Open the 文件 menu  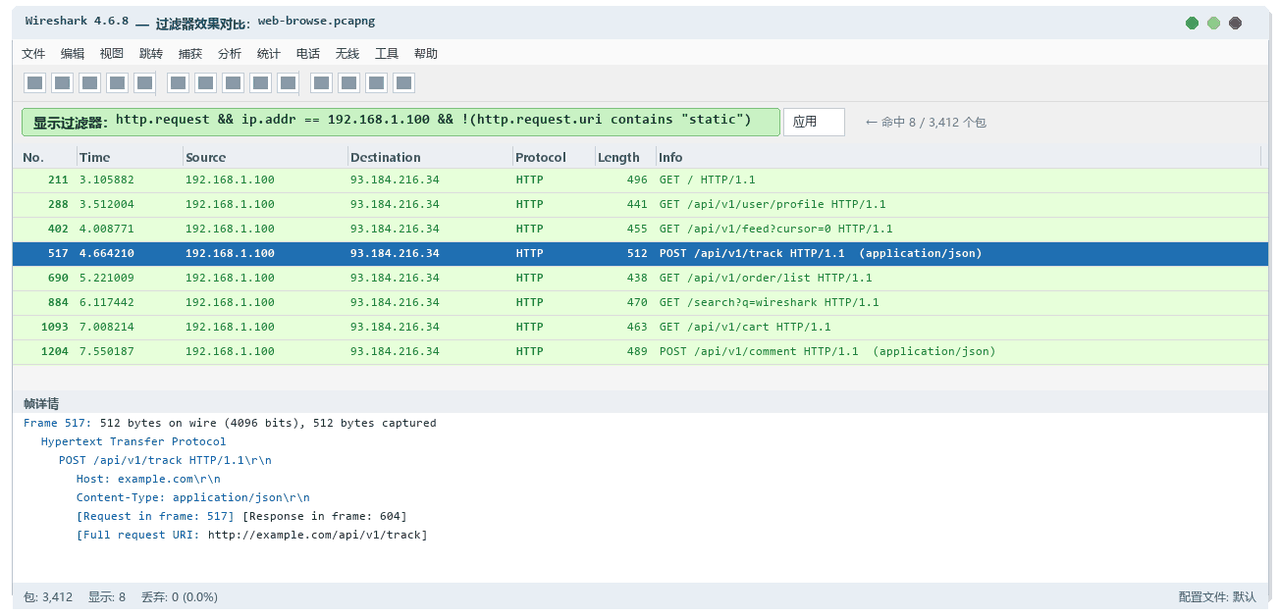[x=34, y=54]
